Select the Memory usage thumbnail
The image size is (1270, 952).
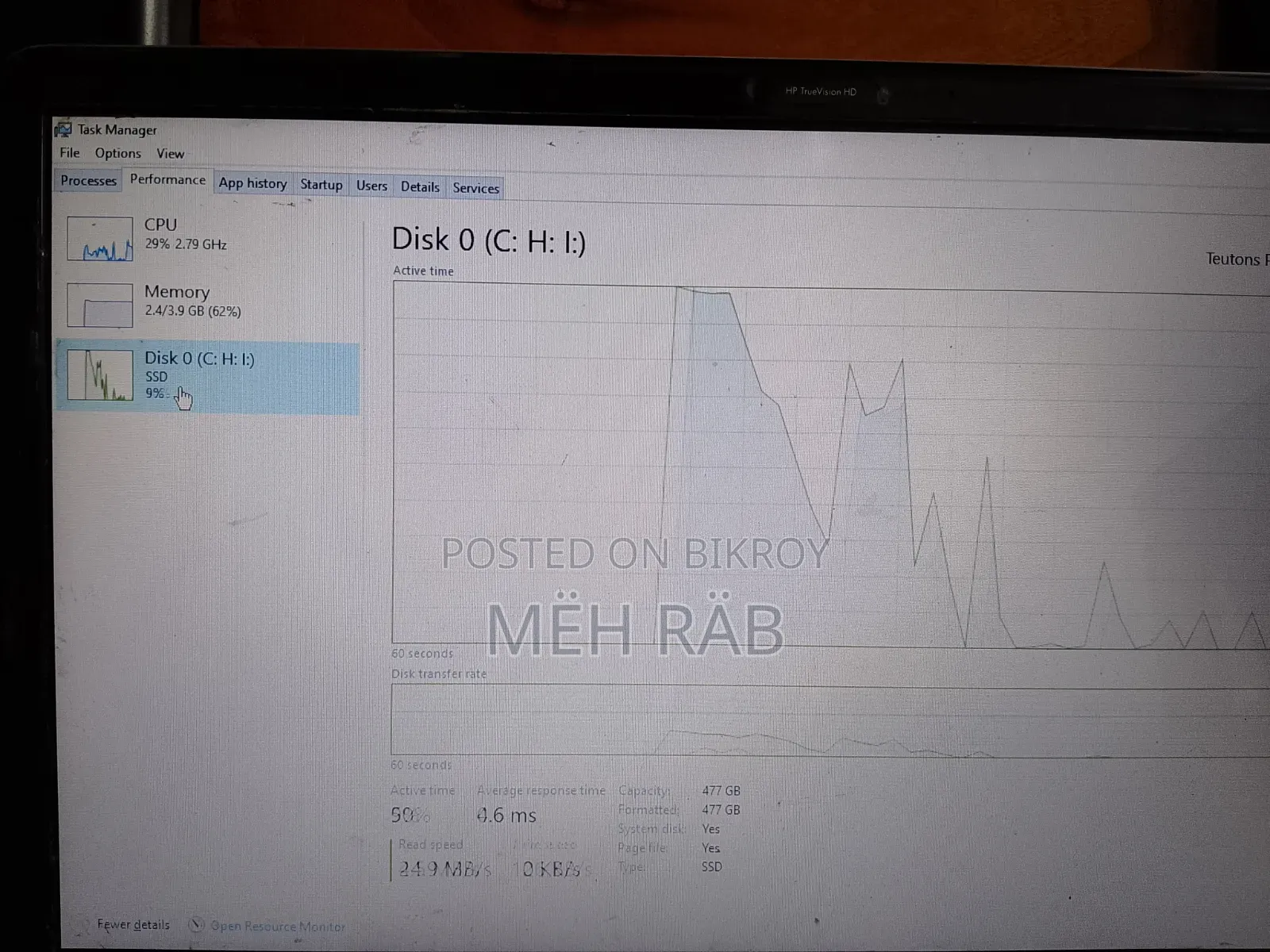[x=100, y=305]
